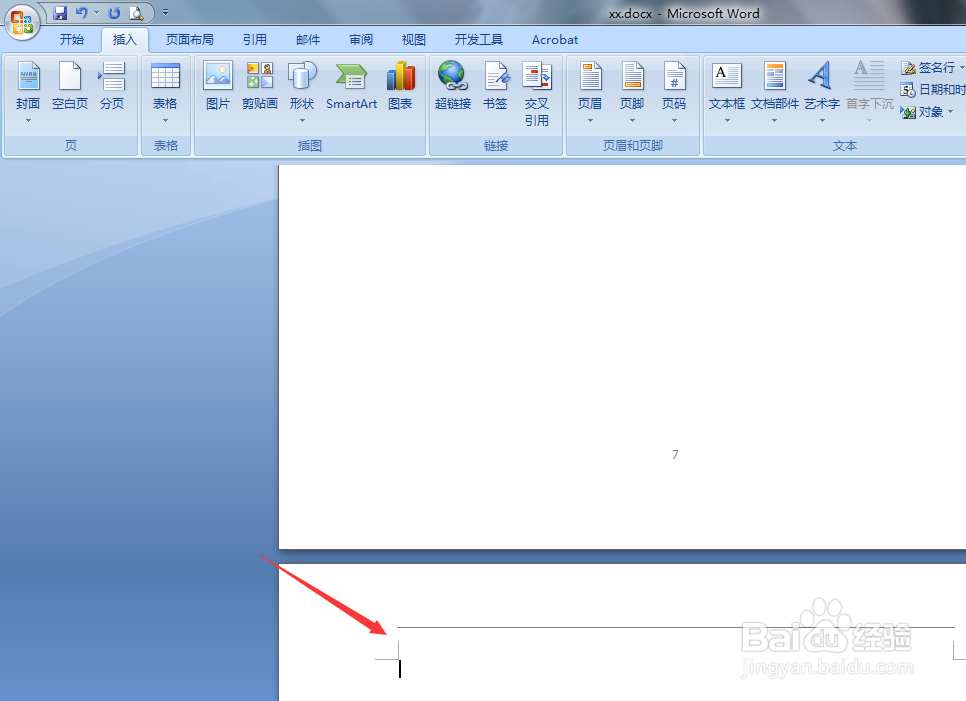Open the 视图 tab
The width and height of the screenshot is (966, 701).
[x=413, y=39]
